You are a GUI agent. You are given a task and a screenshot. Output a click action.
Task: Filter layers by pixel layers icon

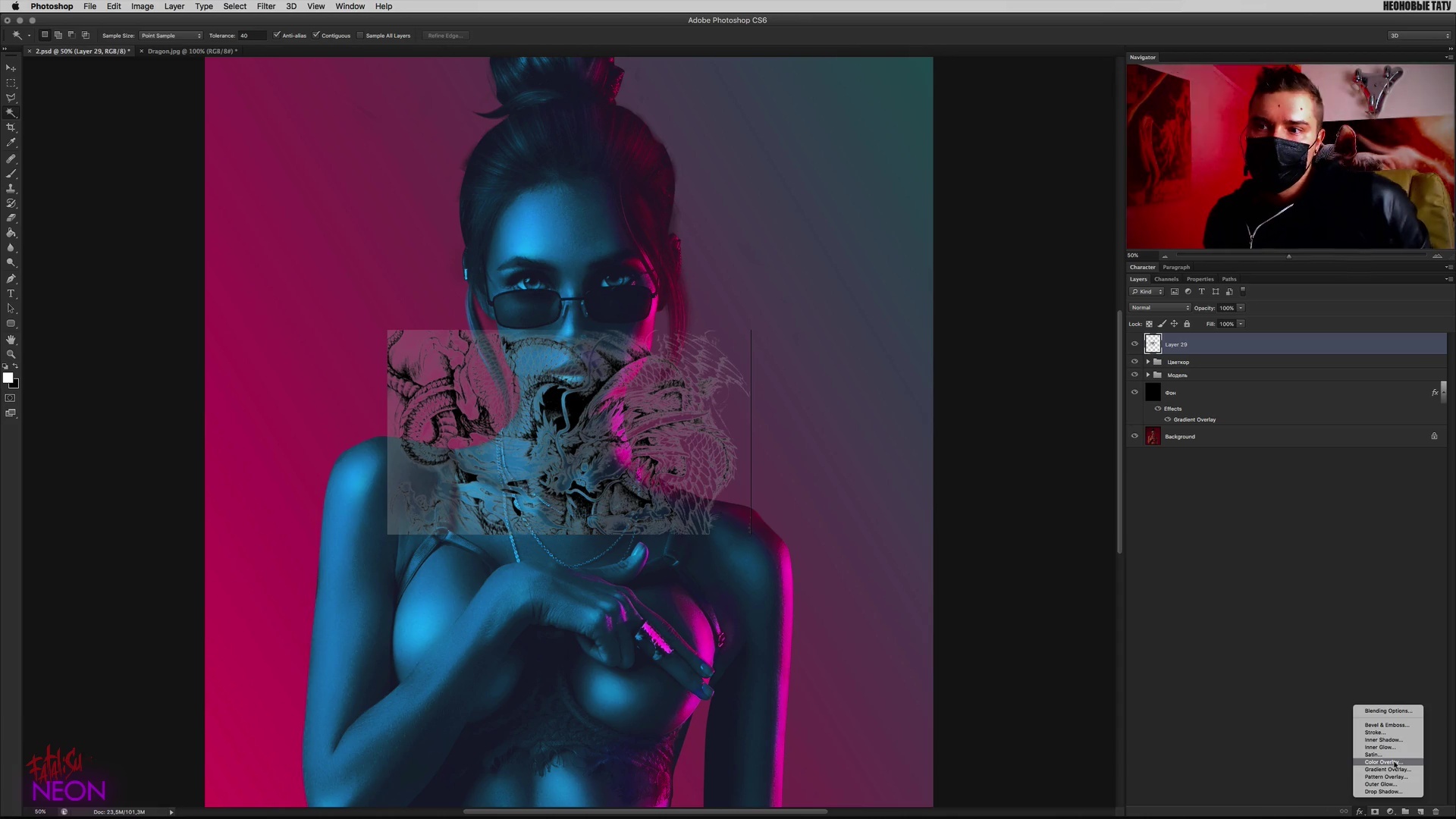1175,291
